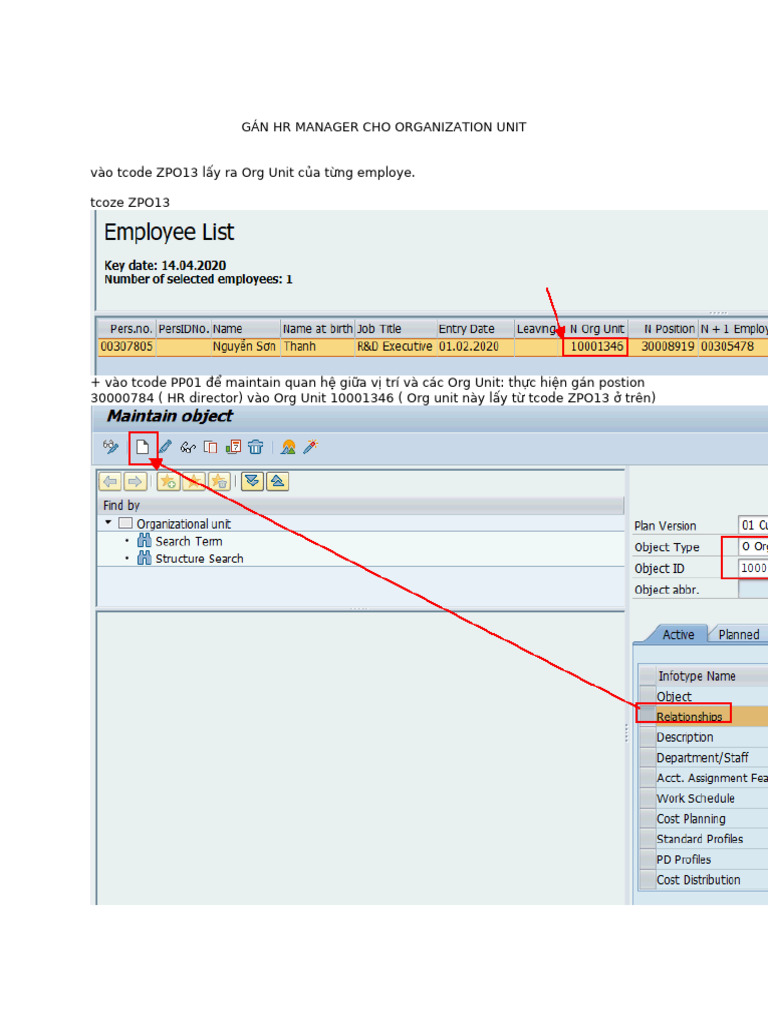Click the Activate (magic wand) icon

pyautogui.click(x=311, y=447)
